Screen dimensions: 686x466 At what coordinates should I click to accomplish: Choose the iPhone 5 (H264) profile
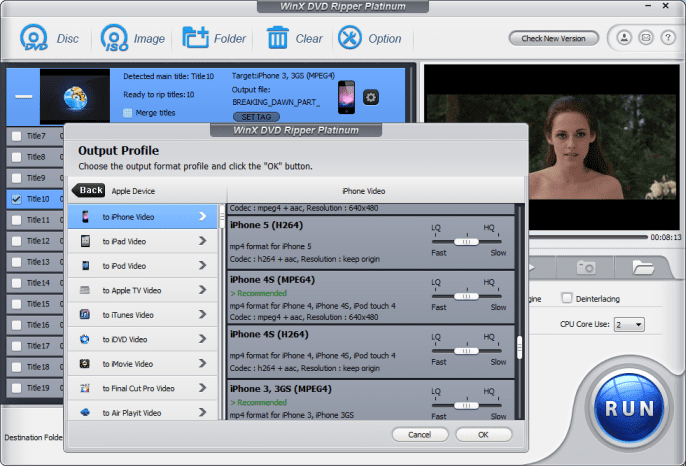[371, 242]
